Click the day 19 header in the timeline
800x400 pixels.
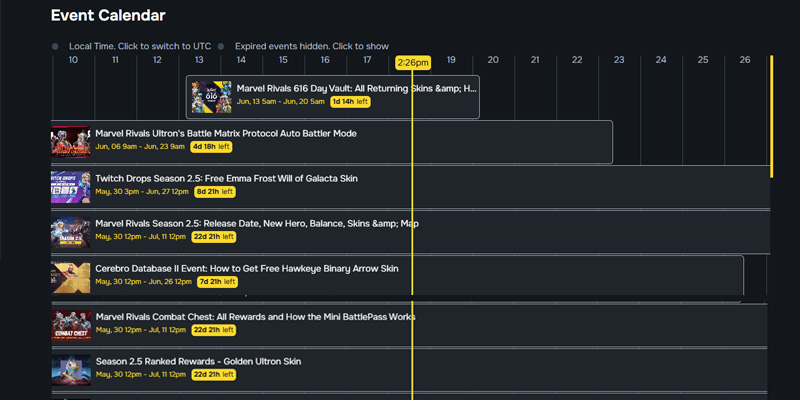[x=451, y=60]
